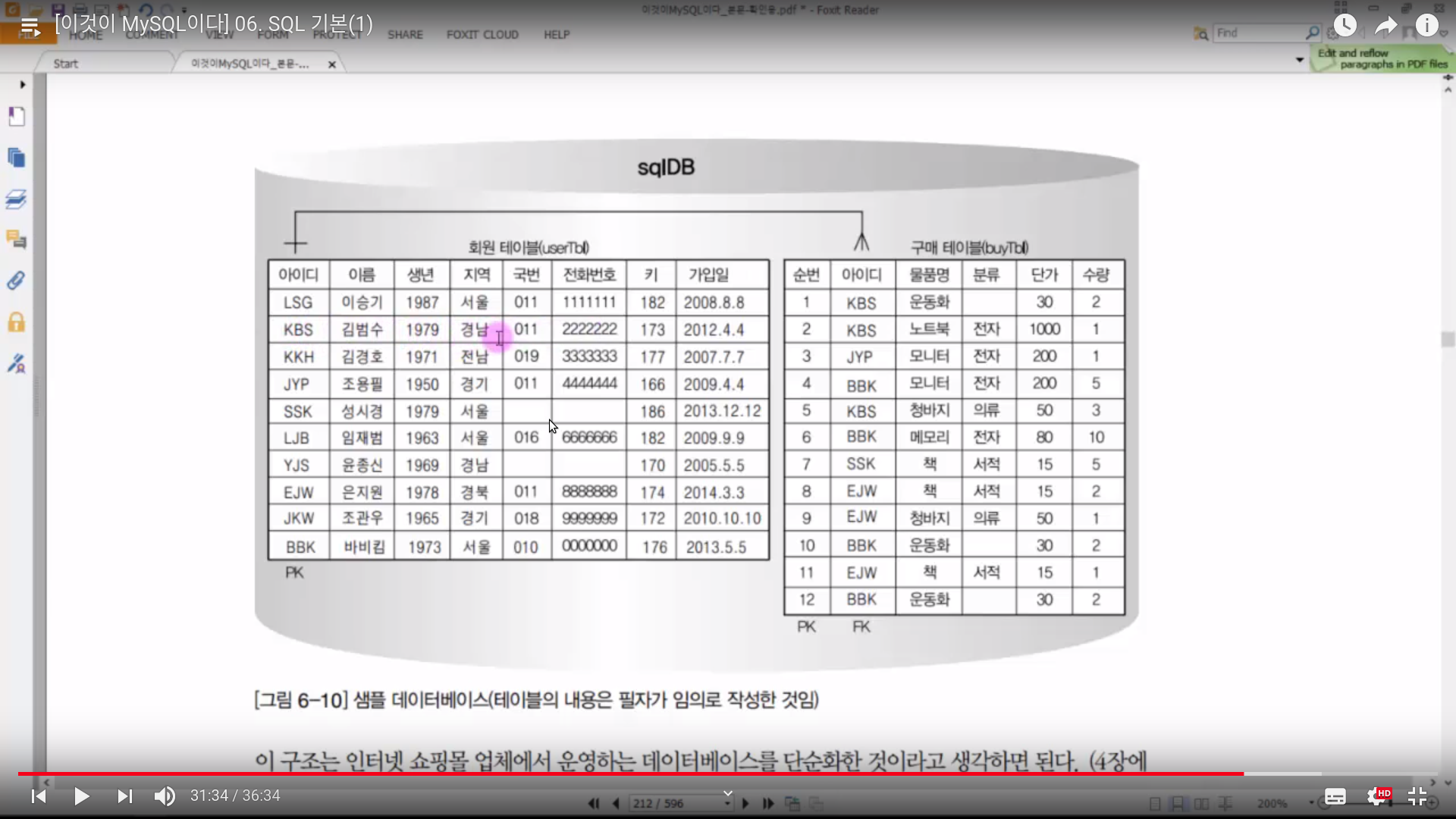Screen dimensions: 1456x819
Task: Open Foxit layers panel icon
Action: click(x=17, y=199)
